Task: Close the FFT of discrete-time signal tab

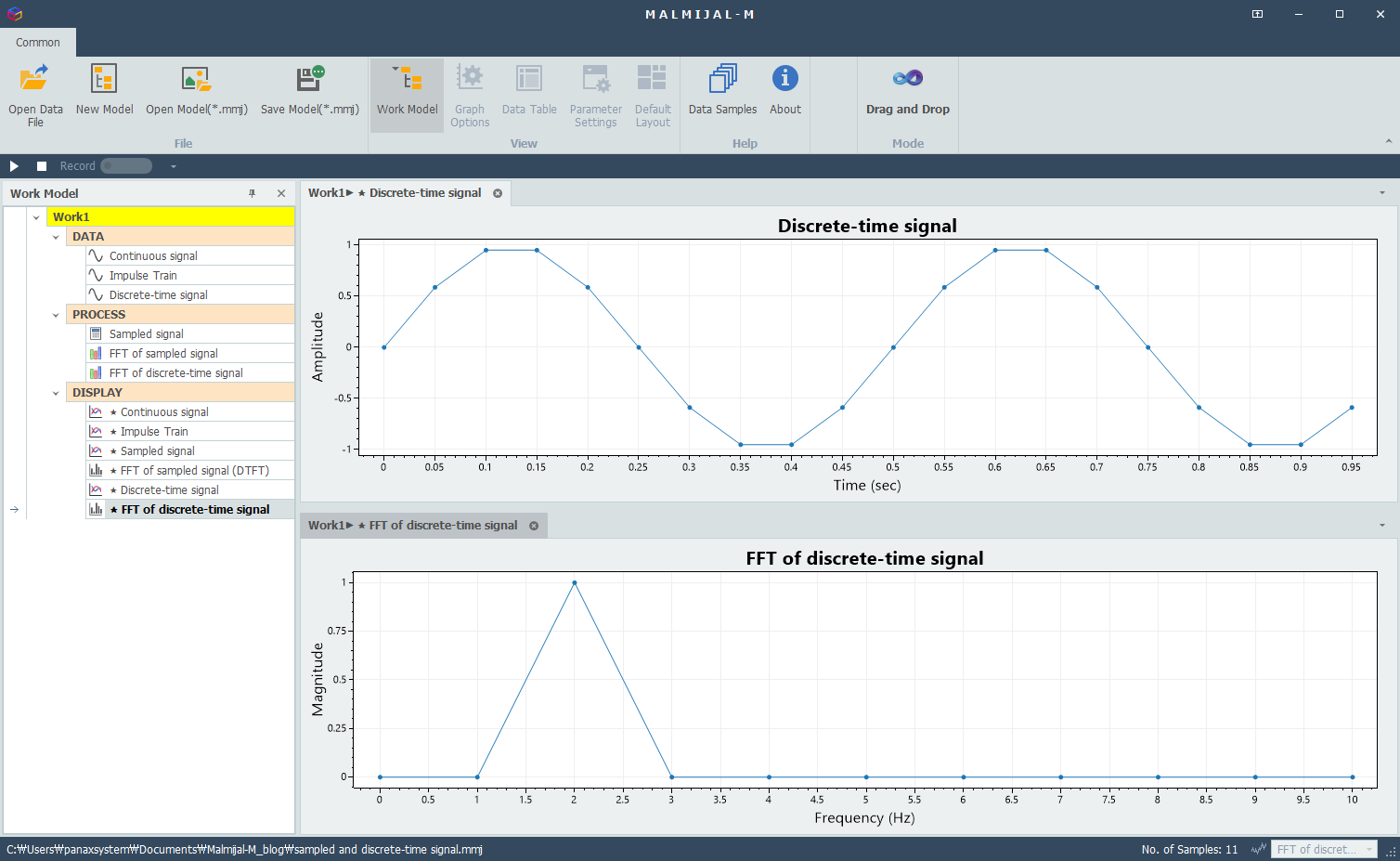Action: [534, 526]
